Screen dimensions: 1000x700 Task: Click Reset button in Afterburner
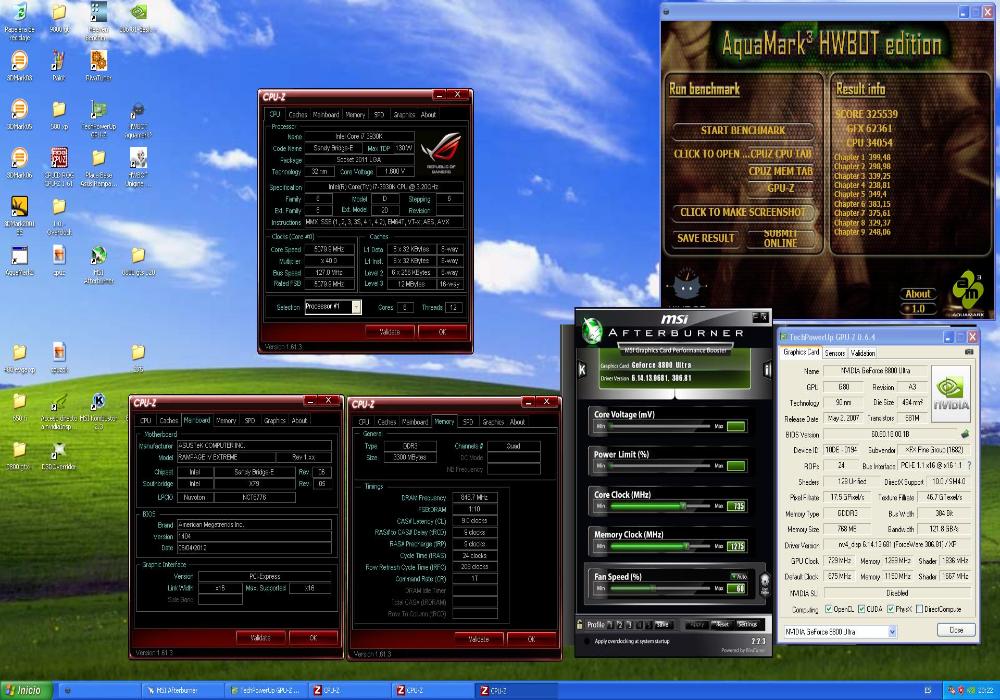tap(721, 624)
